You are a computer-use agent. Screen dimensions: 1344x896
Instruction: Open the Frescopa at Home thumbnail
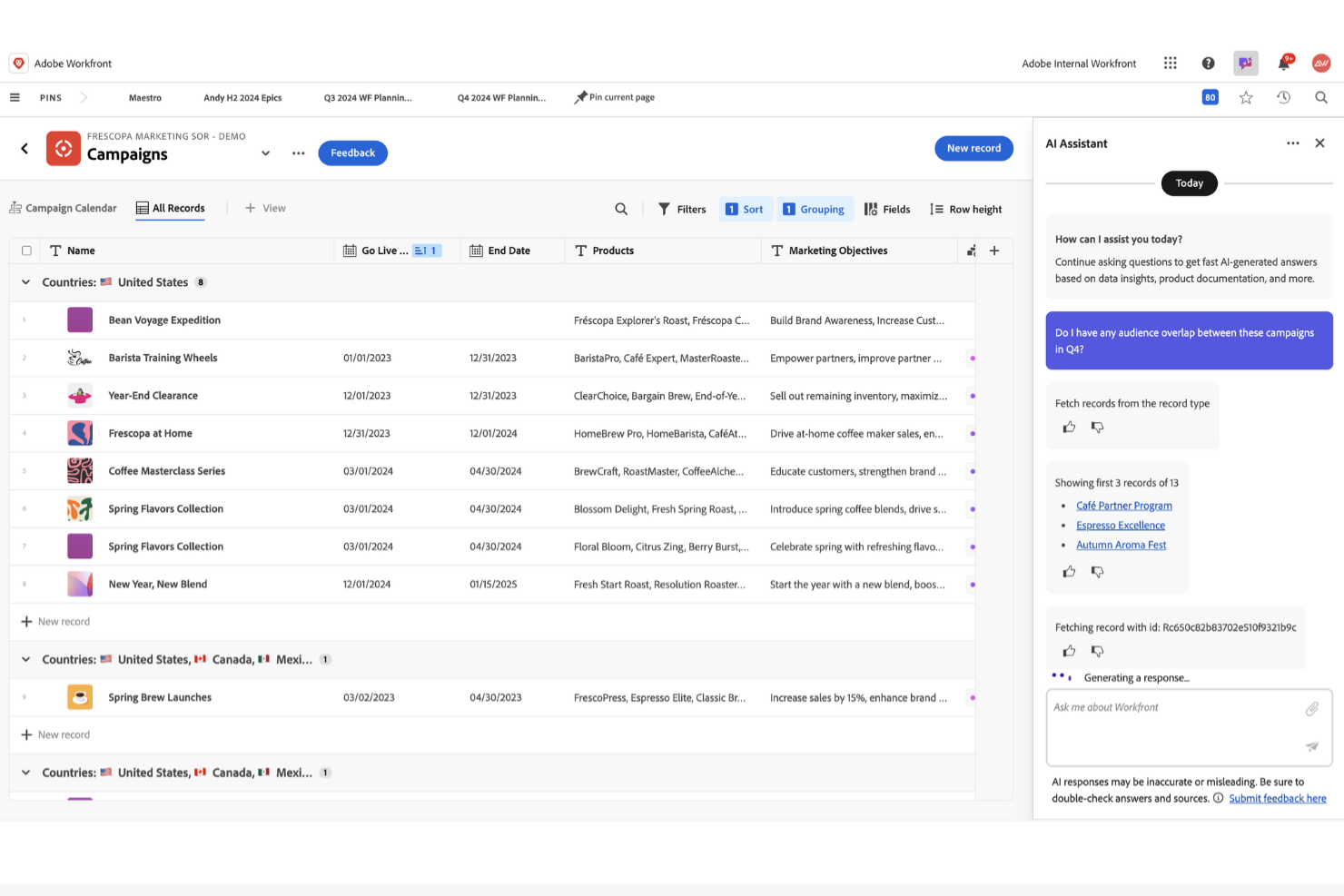80,433
